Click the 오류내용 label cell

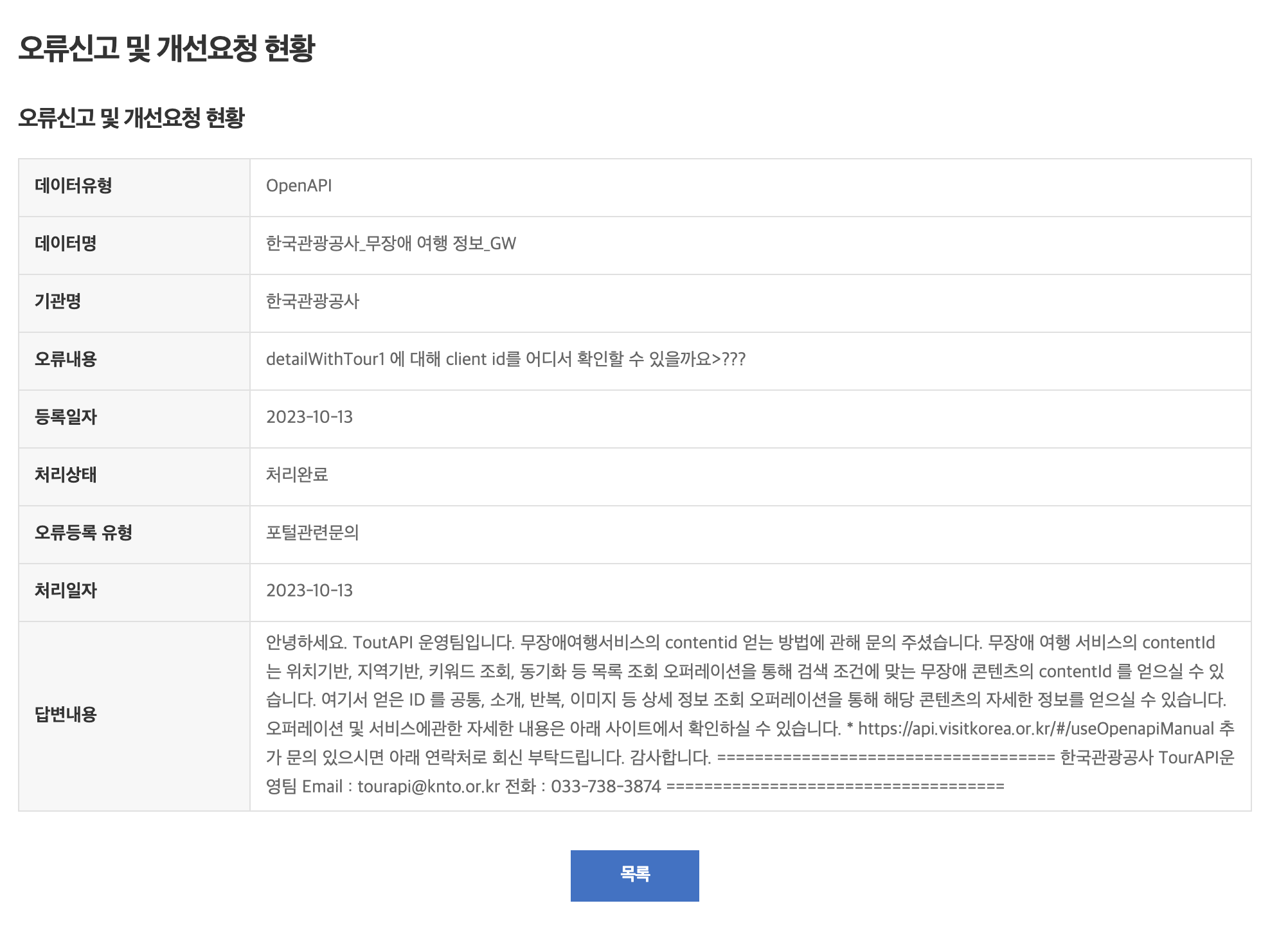(134, 361)
